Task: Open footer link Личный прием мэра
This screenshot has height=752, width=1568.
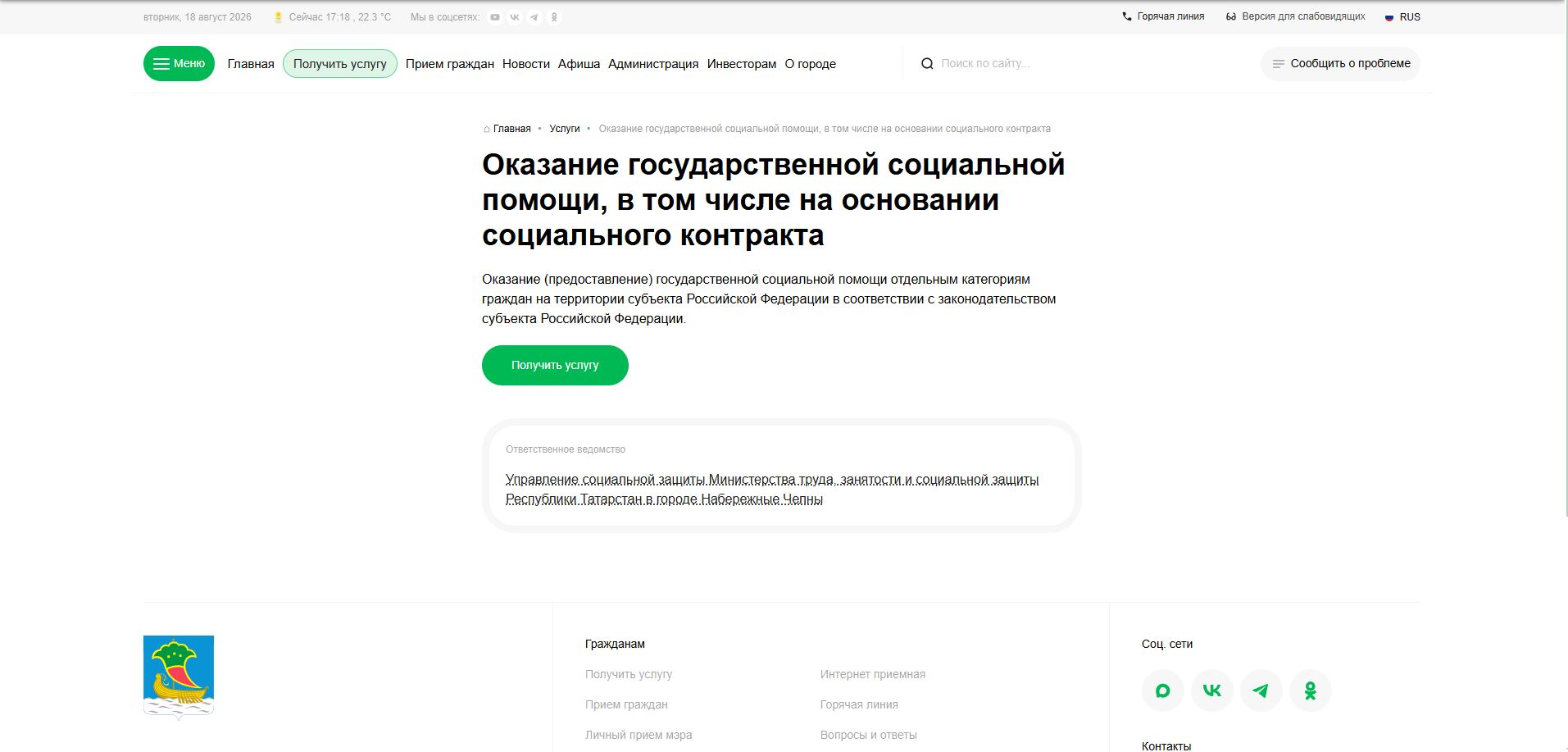Action: pos(639,735)
